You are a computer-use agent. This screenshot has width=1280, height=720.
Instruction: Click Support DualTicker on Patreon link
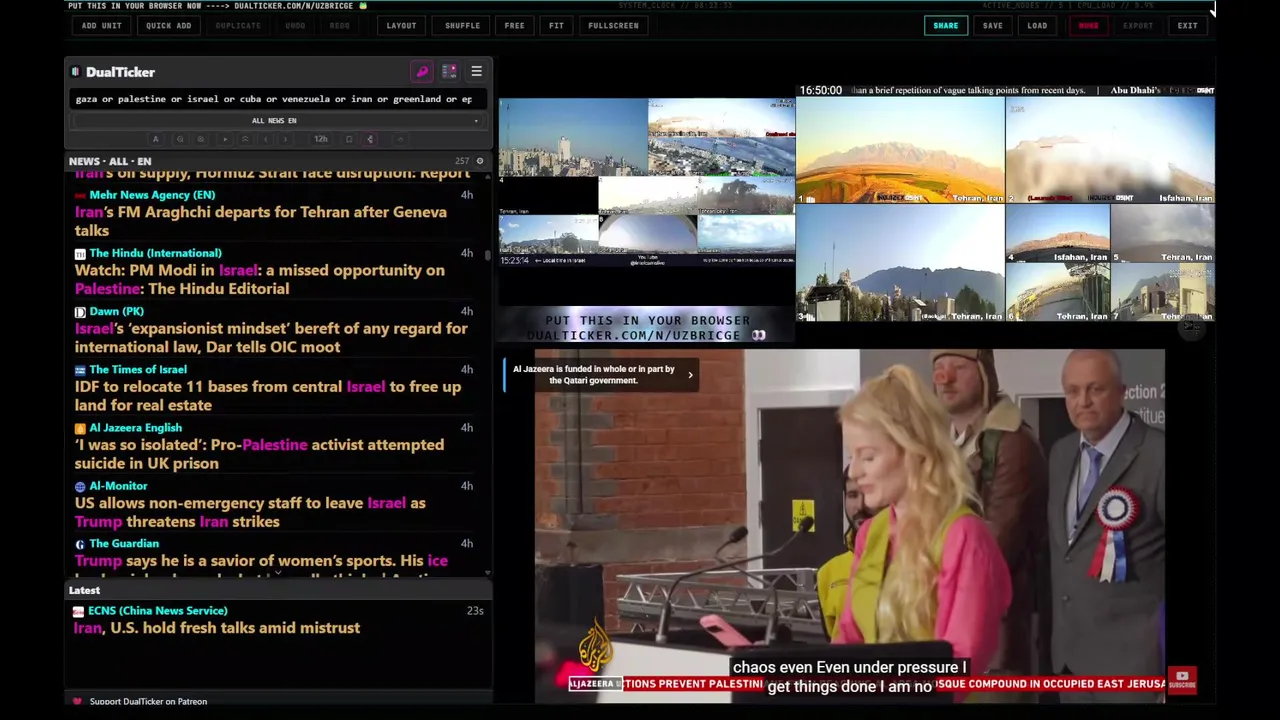coord(148,701)
